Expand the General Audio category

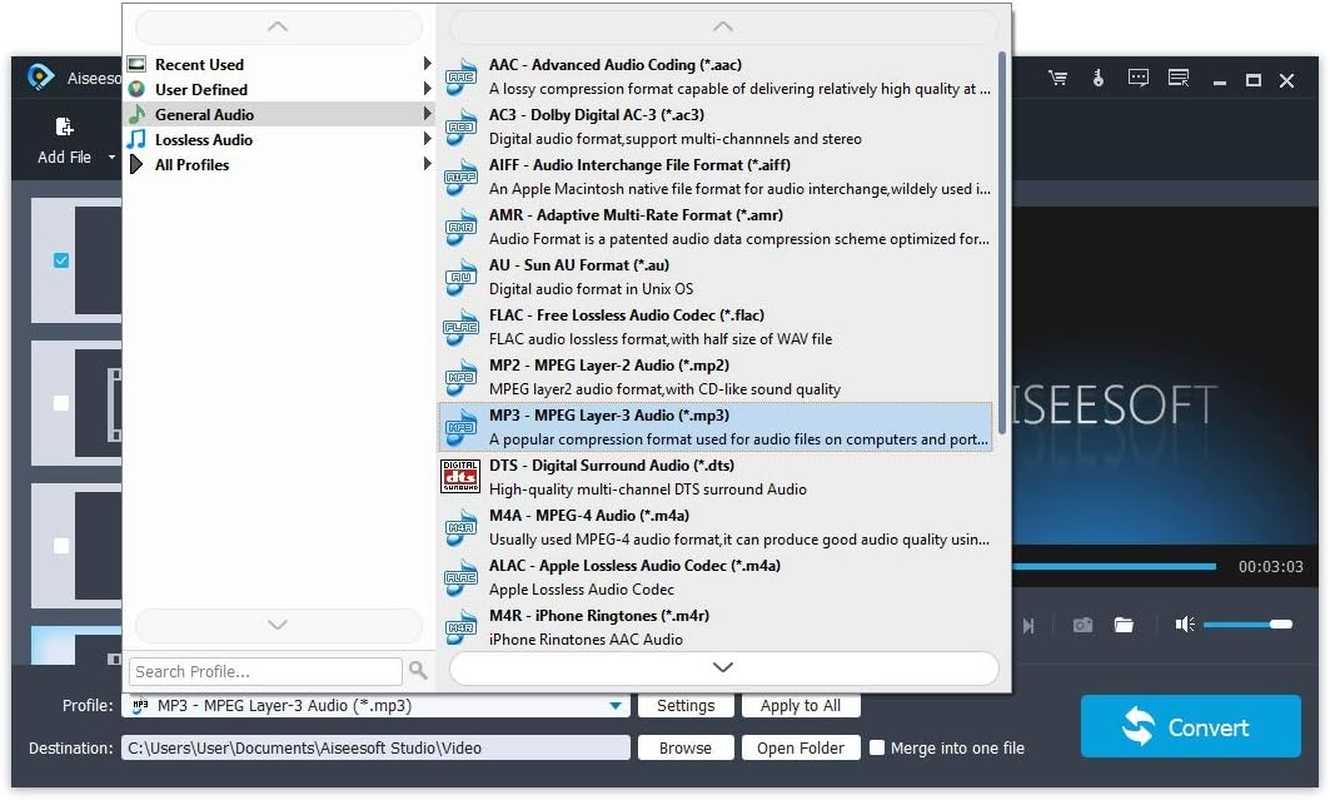pyautogui.click(x=200, y=114)
